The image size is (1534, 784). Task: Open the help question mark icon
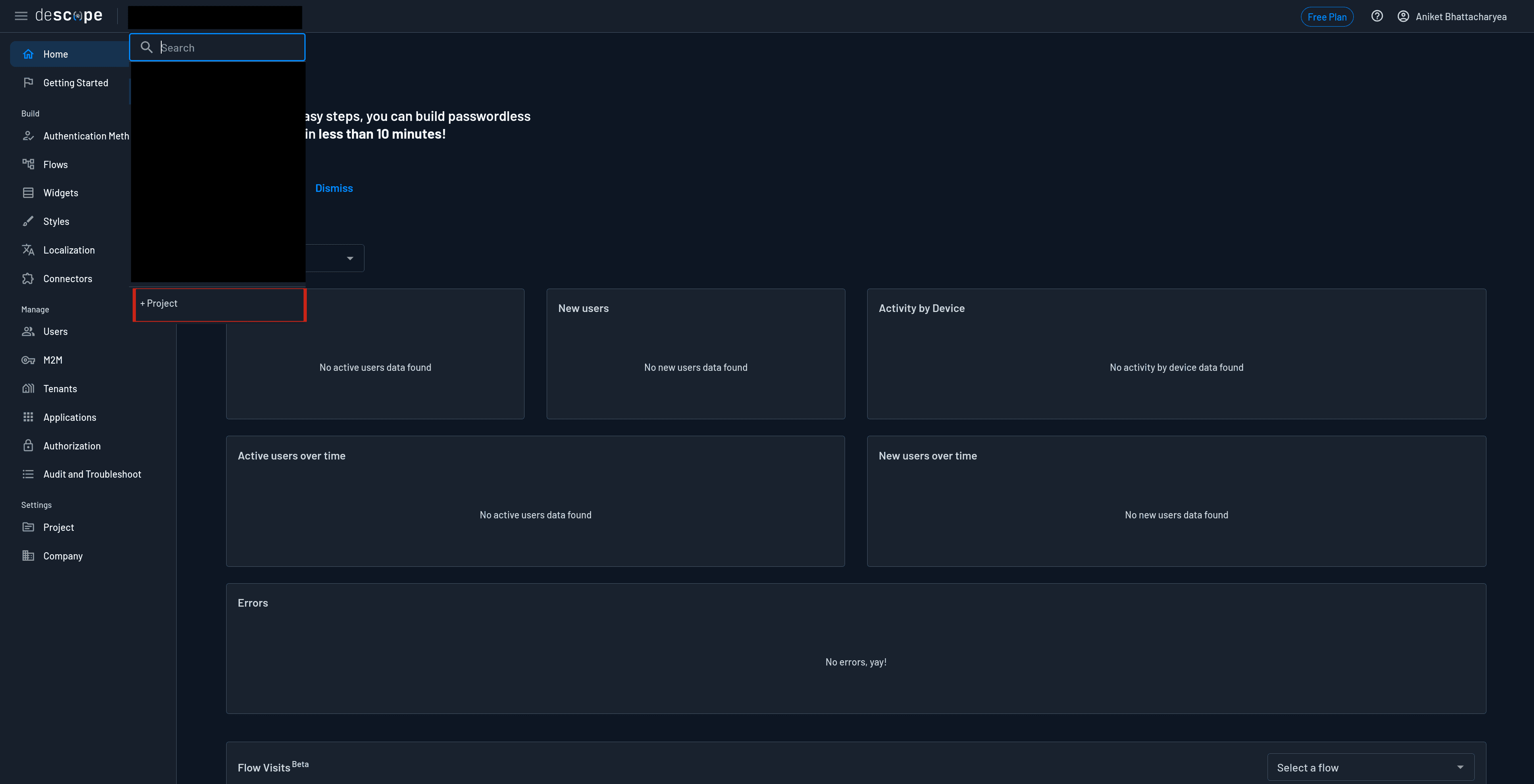[x=1377, y=16]
